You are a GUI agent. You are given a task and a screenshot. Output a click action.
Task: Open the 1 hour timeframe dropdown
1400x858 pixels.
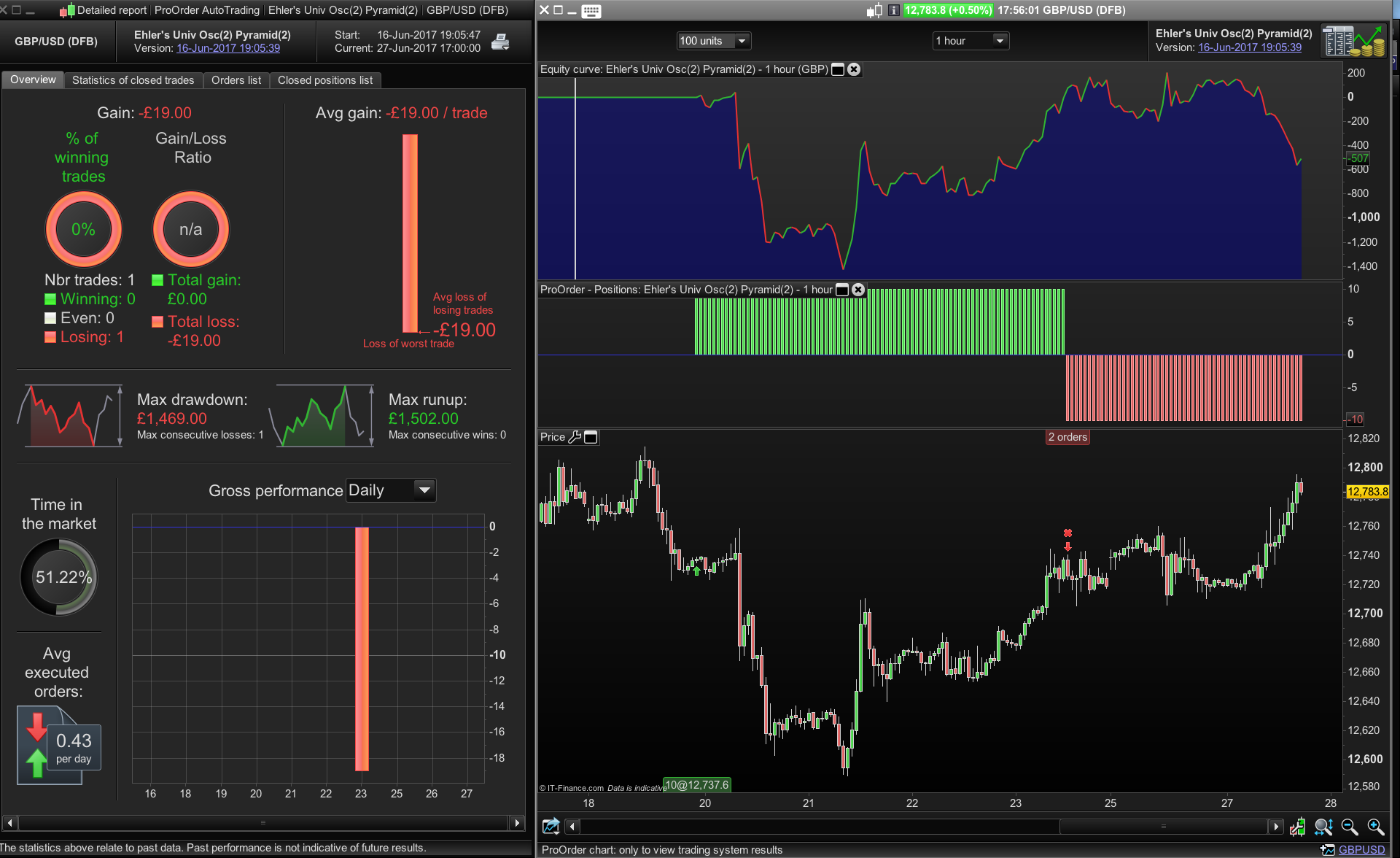click(x=971, y=41)
